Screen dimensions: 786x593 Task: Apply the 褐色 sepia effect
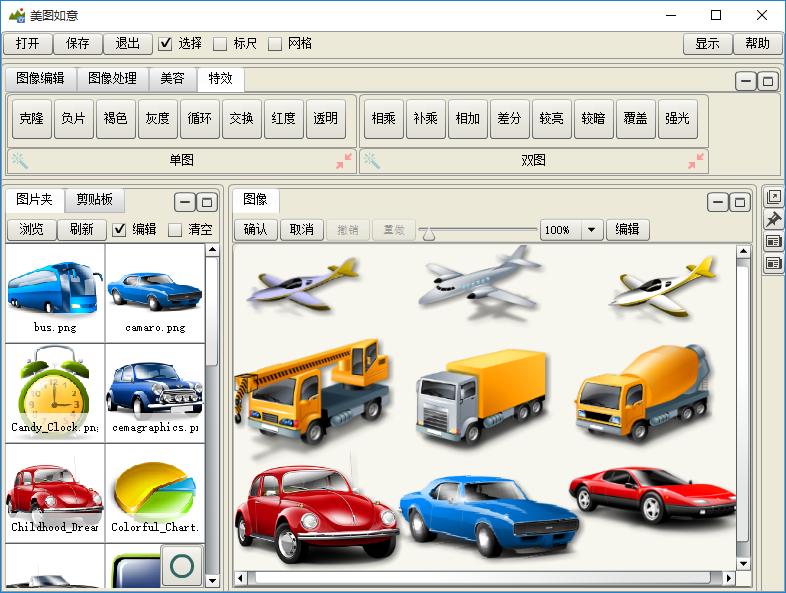click(116, 119)
